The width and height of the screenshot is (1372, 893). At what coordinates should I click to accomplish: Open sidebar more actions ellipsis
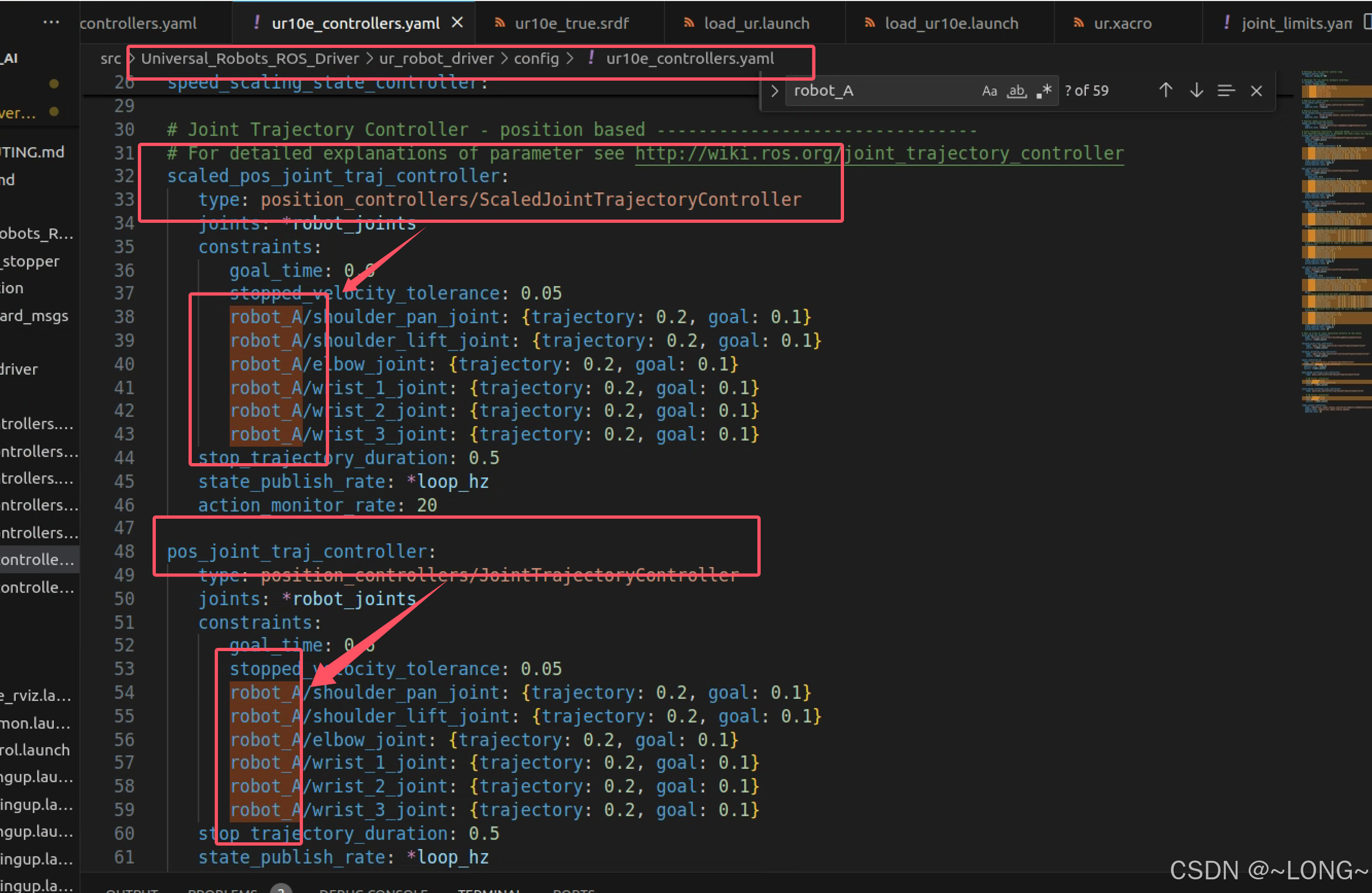[51, 23]
